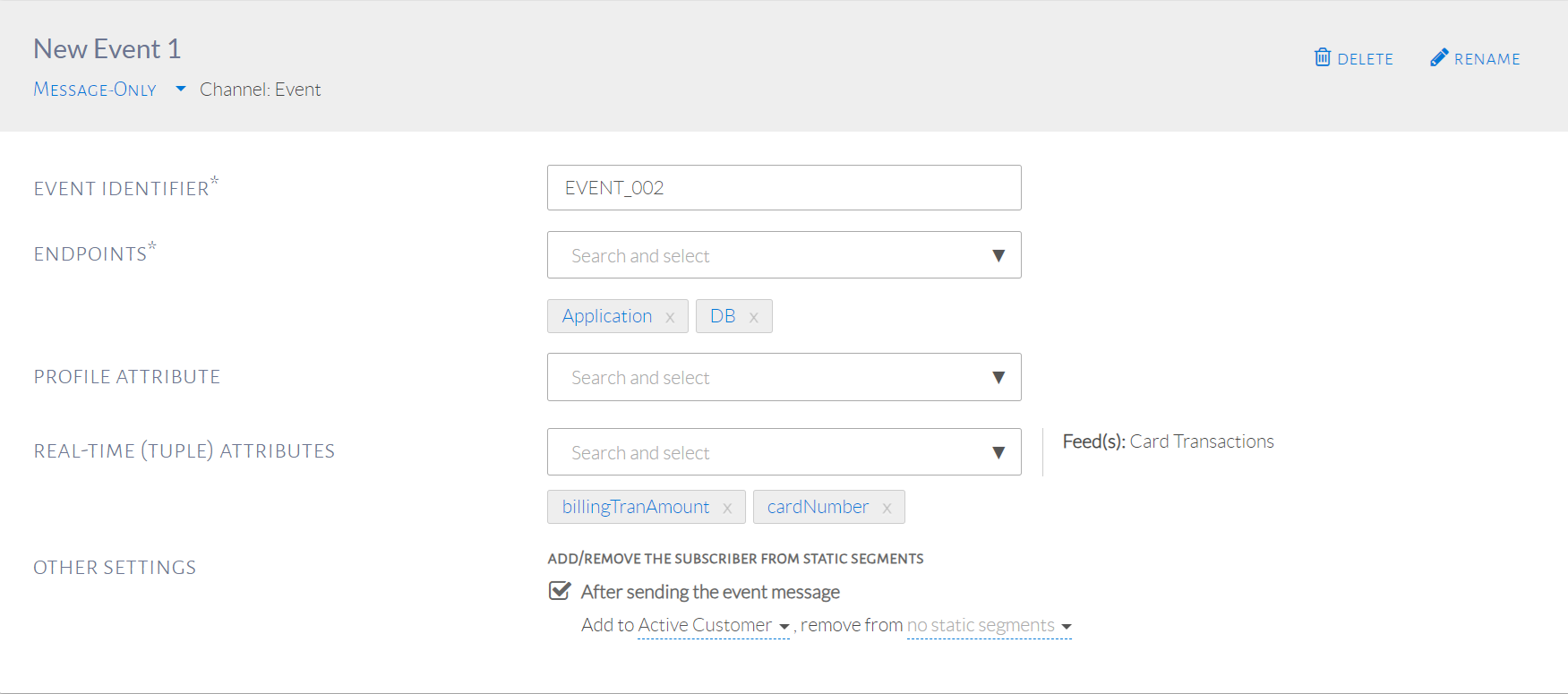Screen dimensions: 1568x694
Task: Uncheck After sending the event message
Action: (560, 591)
